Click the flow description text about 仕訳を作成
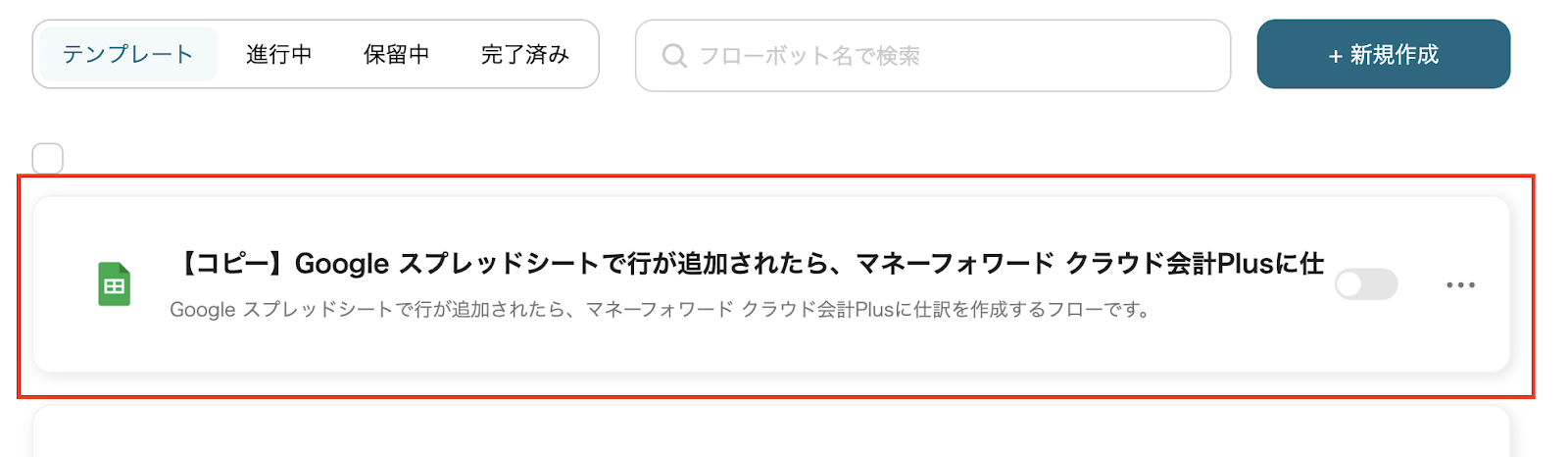 [x=660, y=310]
